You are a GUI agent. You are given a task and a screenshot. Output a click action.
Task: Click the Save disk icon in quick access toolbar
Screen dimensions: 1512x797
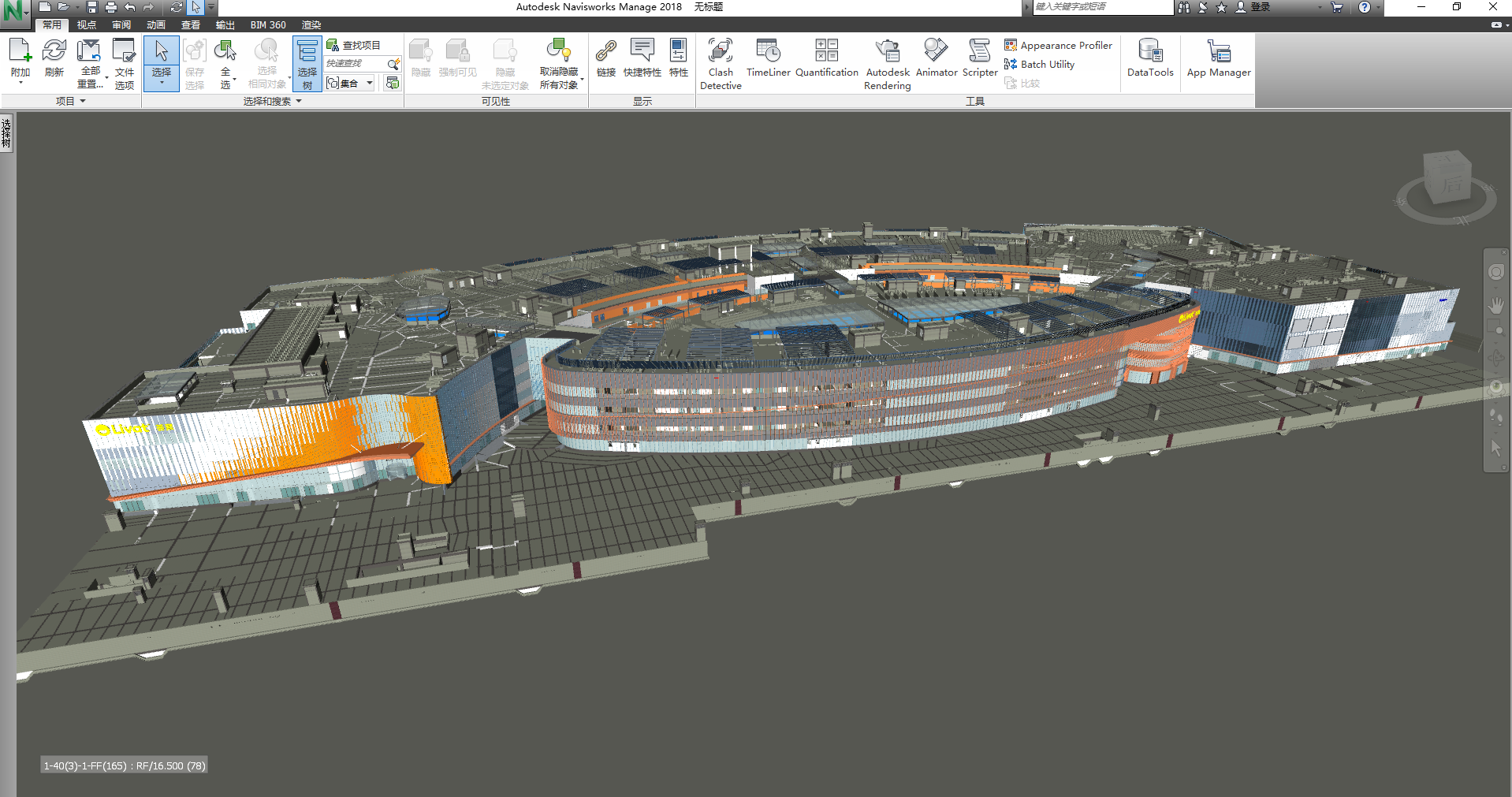92,7
